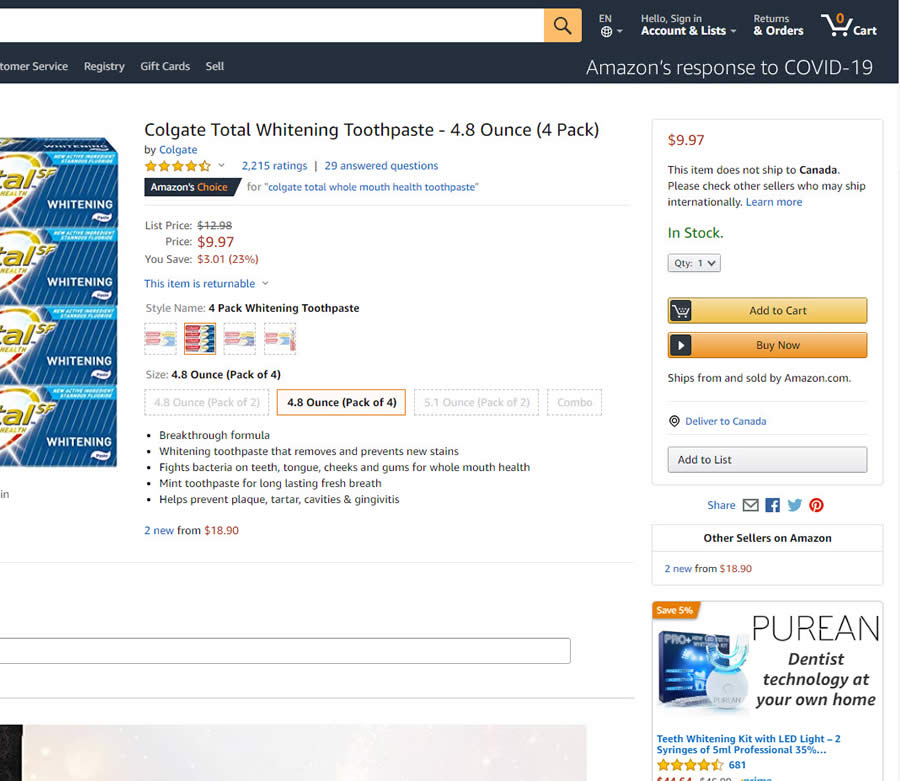The image size is (900, 781).
Task: Click the globe language icon
Action: click(606, 32)
